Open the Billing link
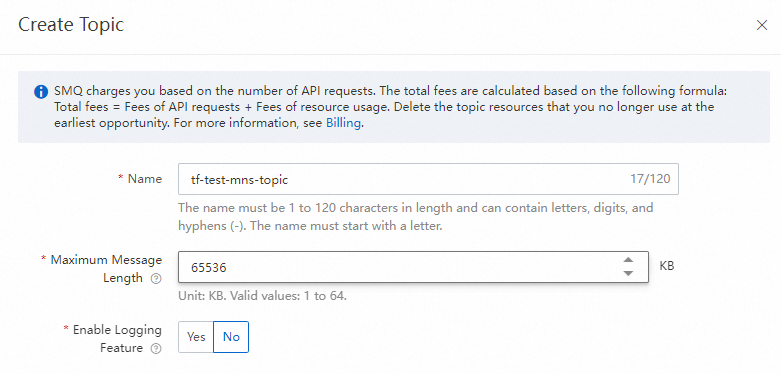 coord(343,123)
